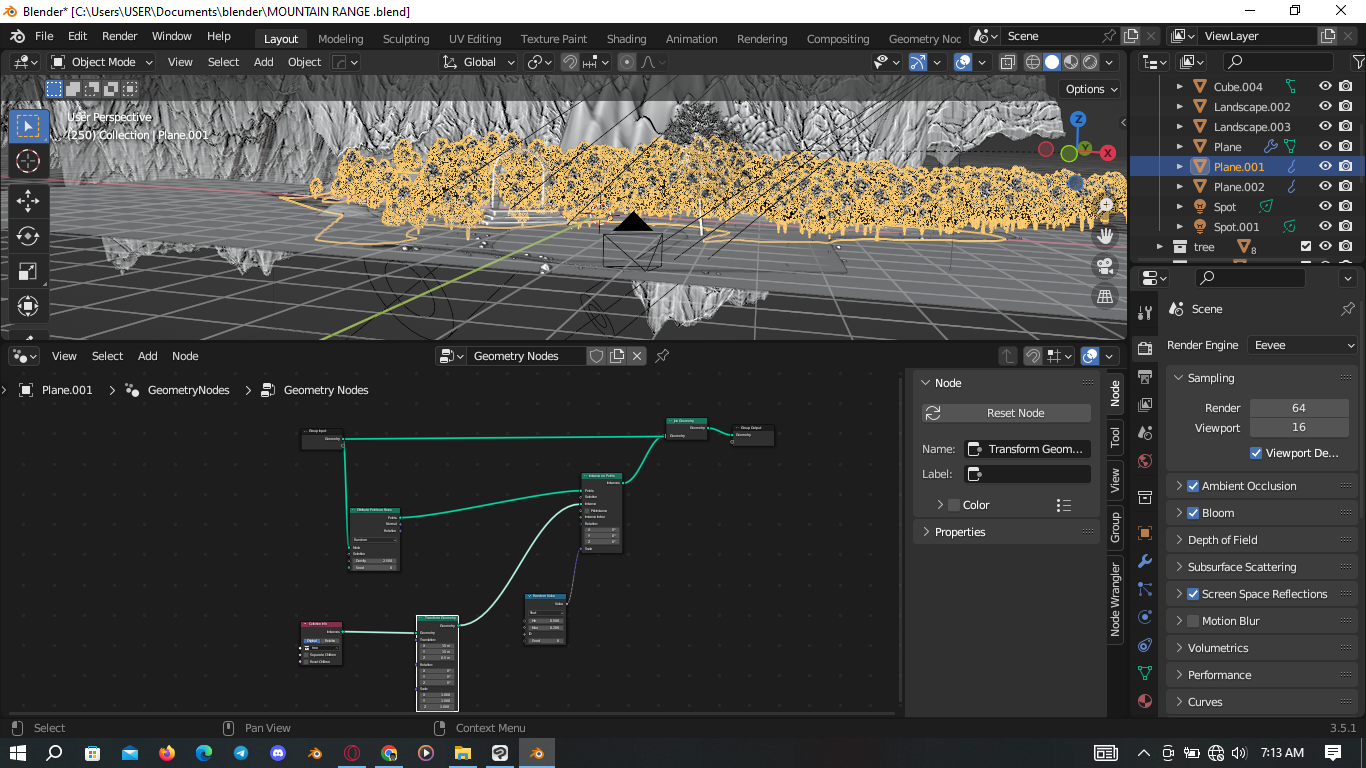Switch viewport to wireframe shading
Screen dimensions: 1366x768
click(x=1033, y=62)
